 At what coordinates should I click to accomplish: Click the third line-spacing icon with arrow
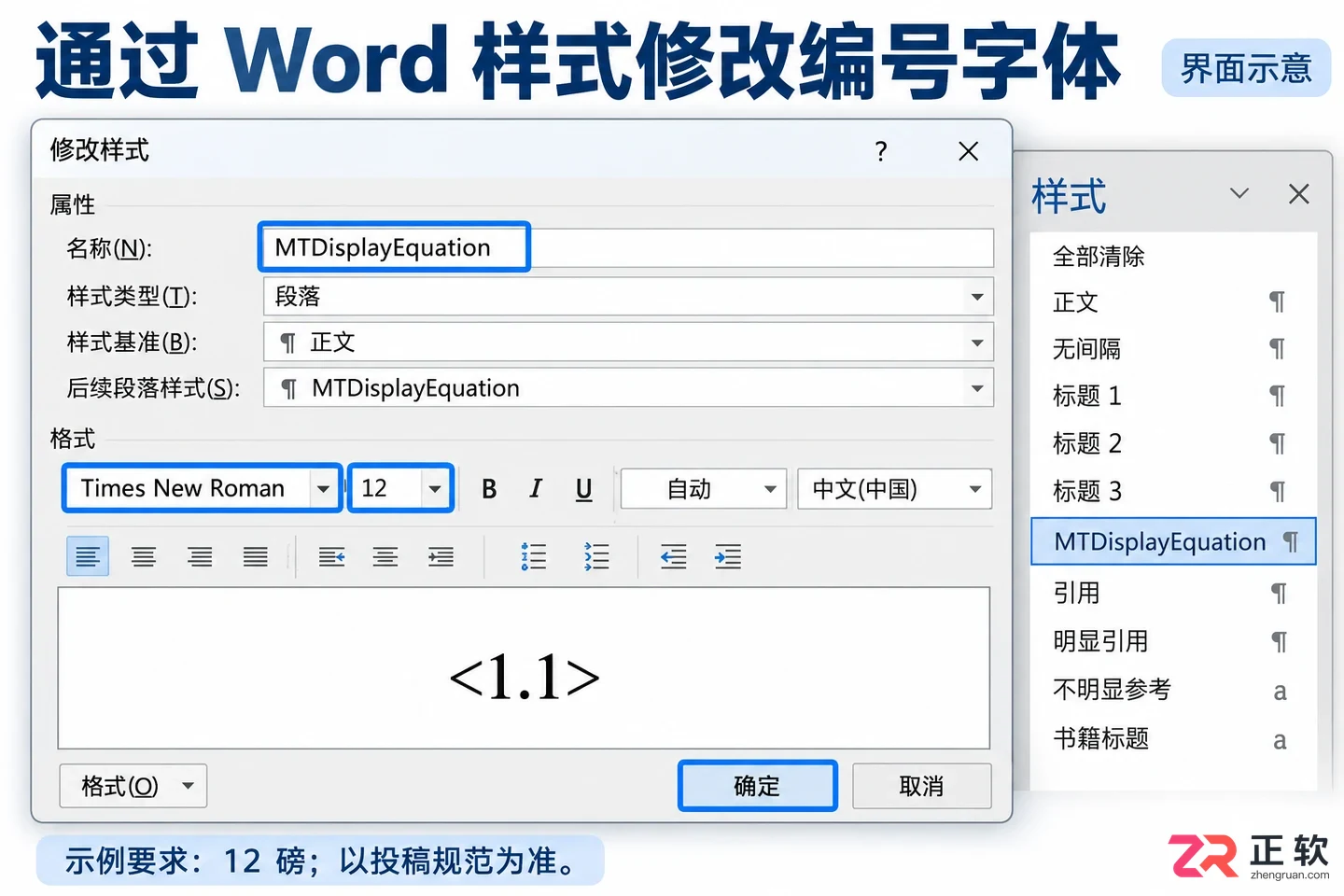coord(441,557)
